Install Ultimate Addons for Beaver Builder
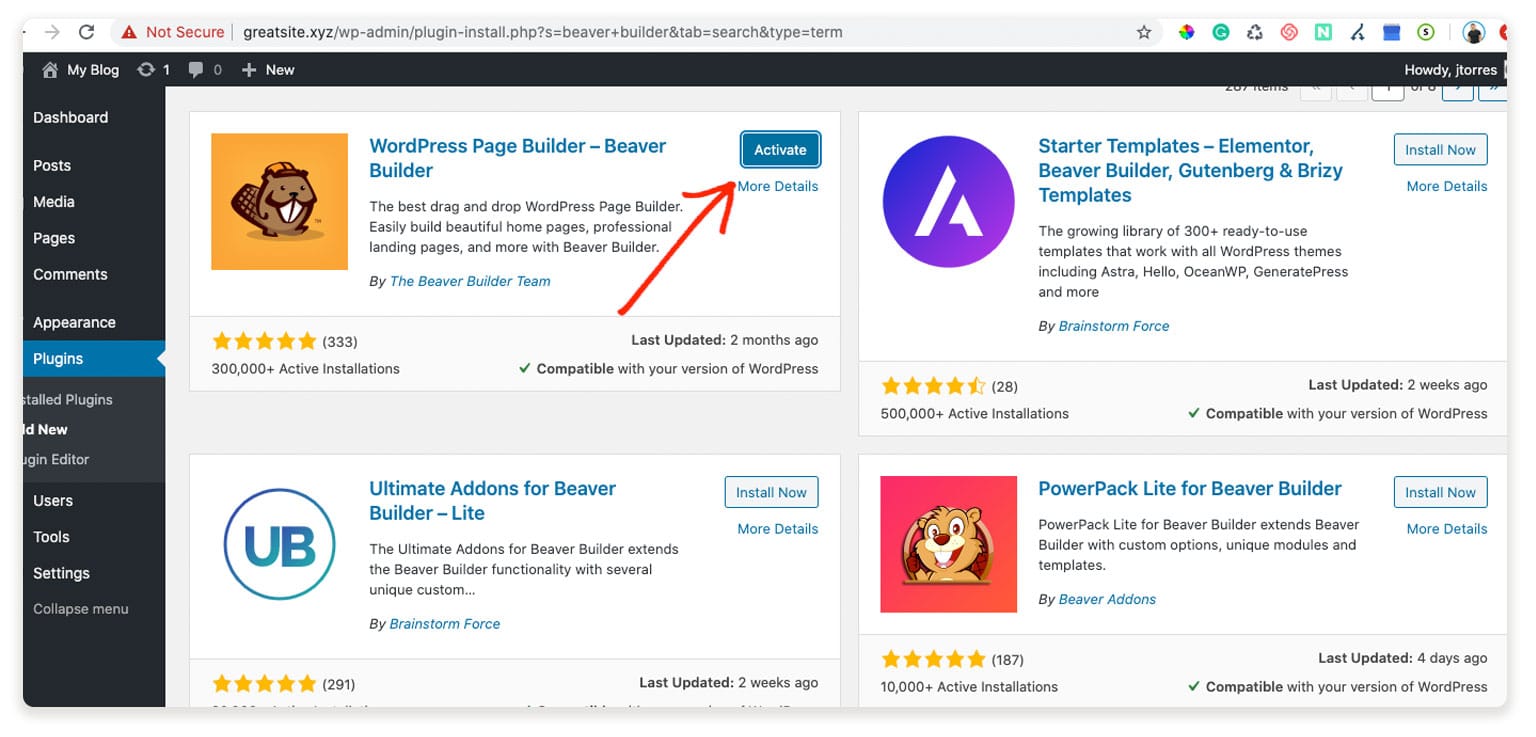Viewport: 1536px width, 737px height. [771, 492]
